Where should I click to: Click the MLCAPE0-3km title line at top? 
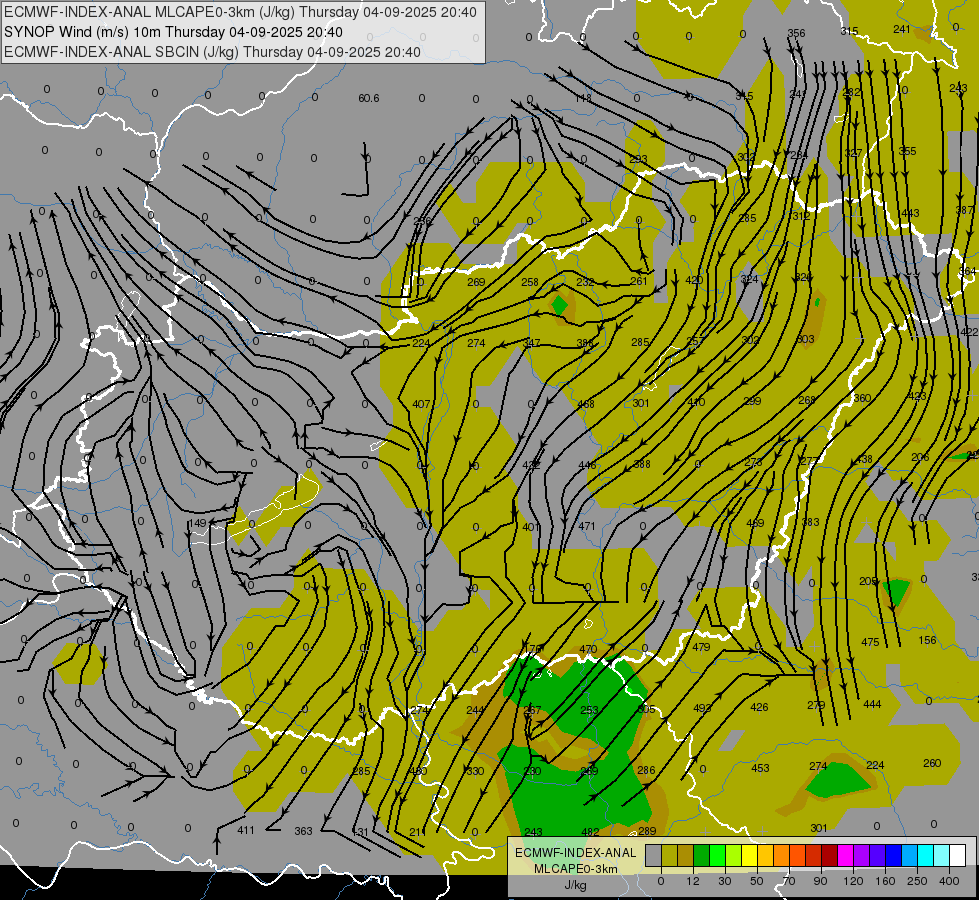pyautogui.click(x=240, y=12)
